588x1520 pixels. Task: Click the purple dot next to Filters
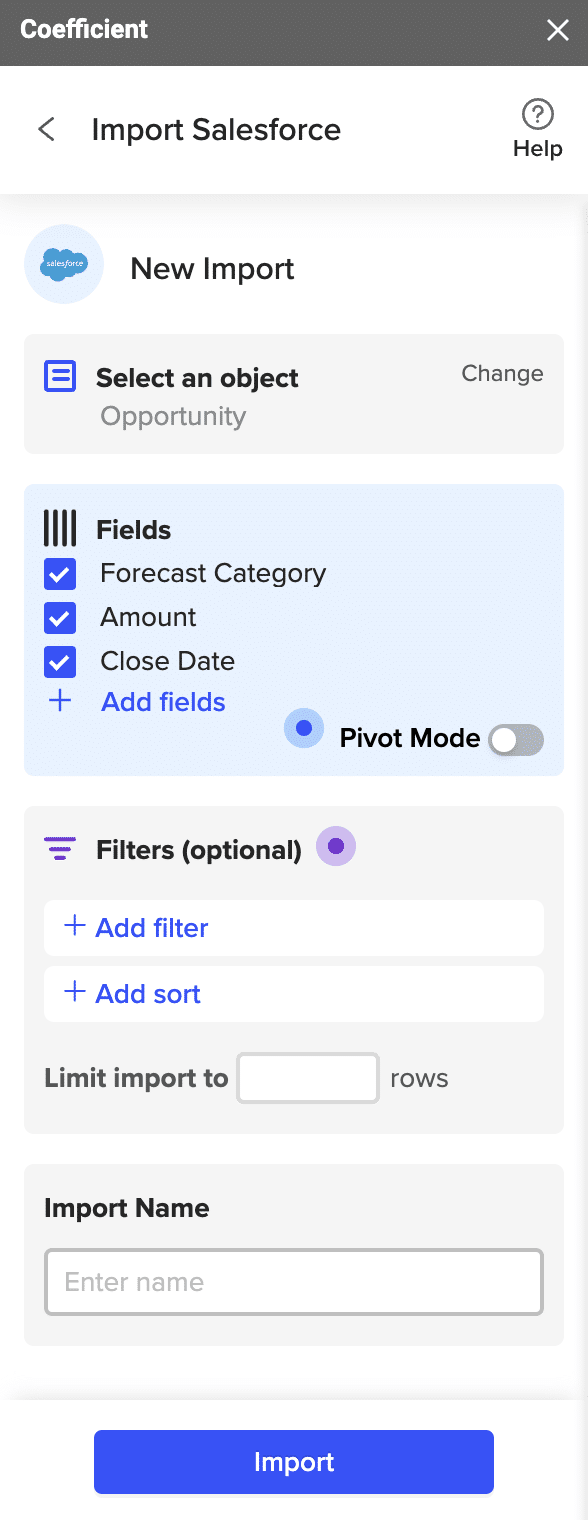click(x=336, y=846)
